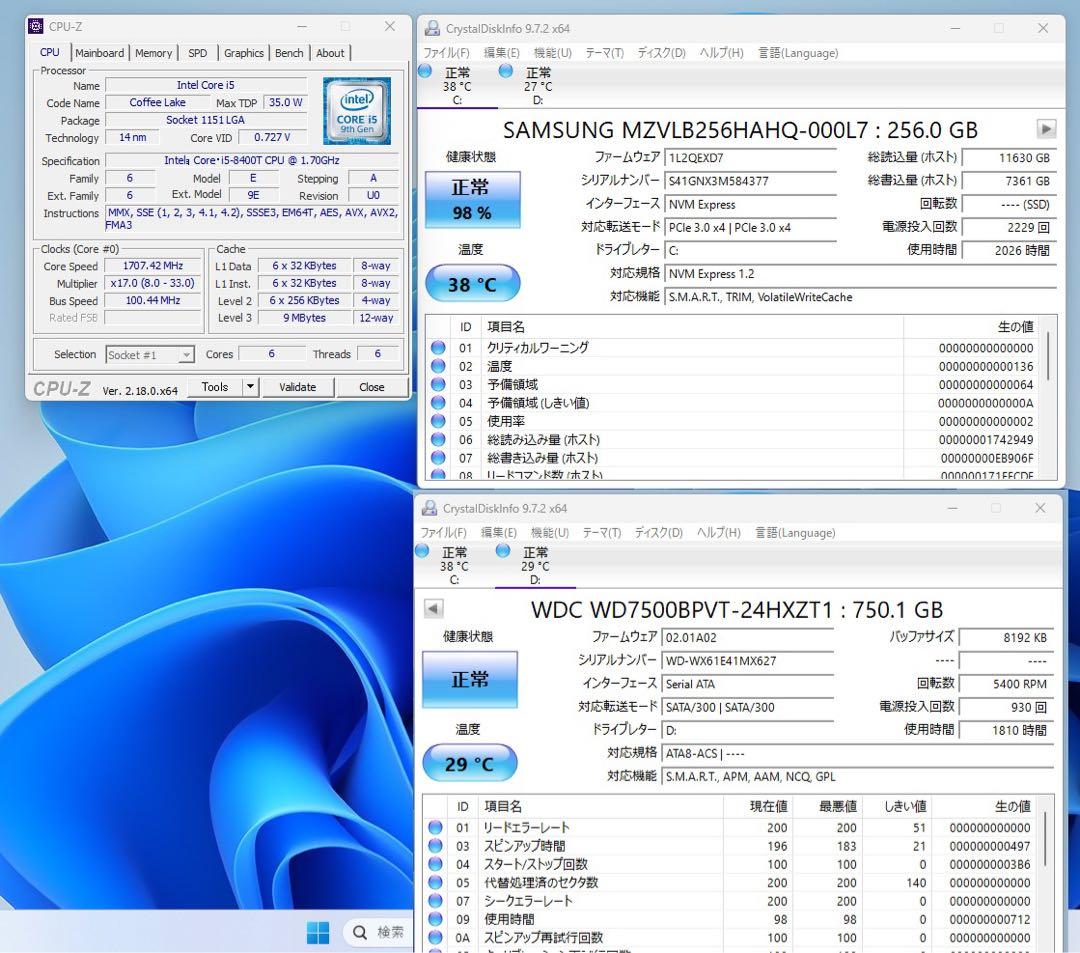The width and height of the screenshot is (1080, 953).
Task: Open the Socket #1 selection dropdown
Action: tap(149, 355)
